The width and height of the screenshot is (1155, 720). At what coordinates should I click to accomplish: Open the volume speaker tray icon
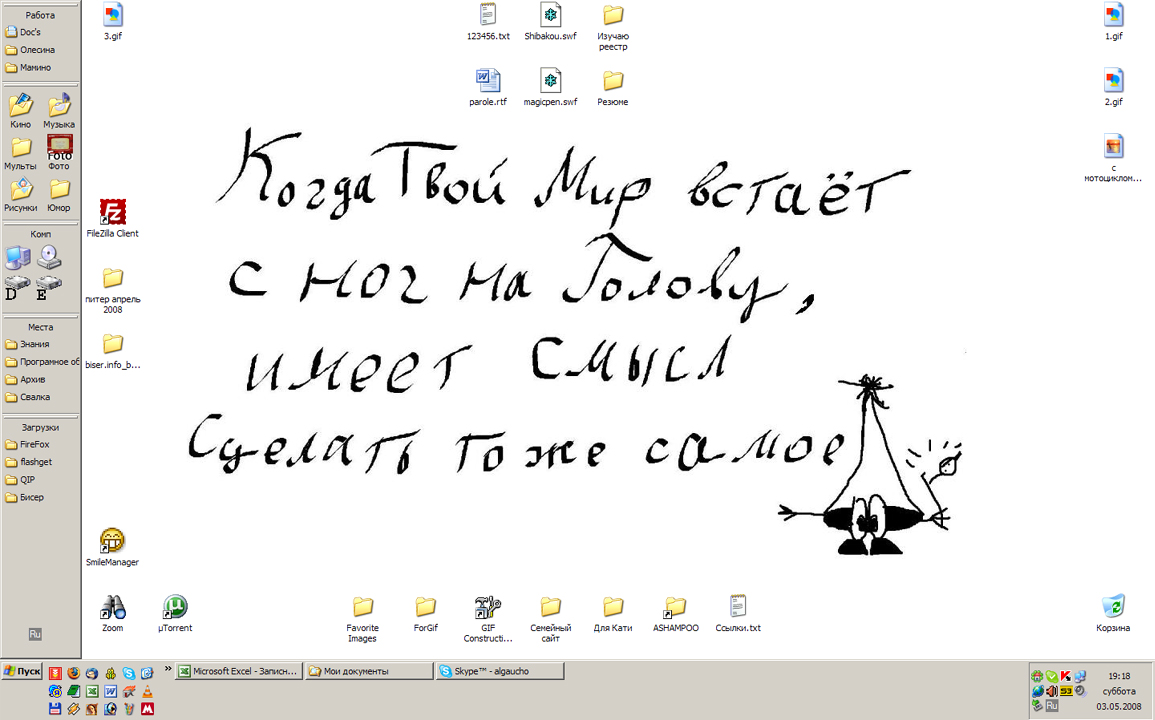point(1052,691)
